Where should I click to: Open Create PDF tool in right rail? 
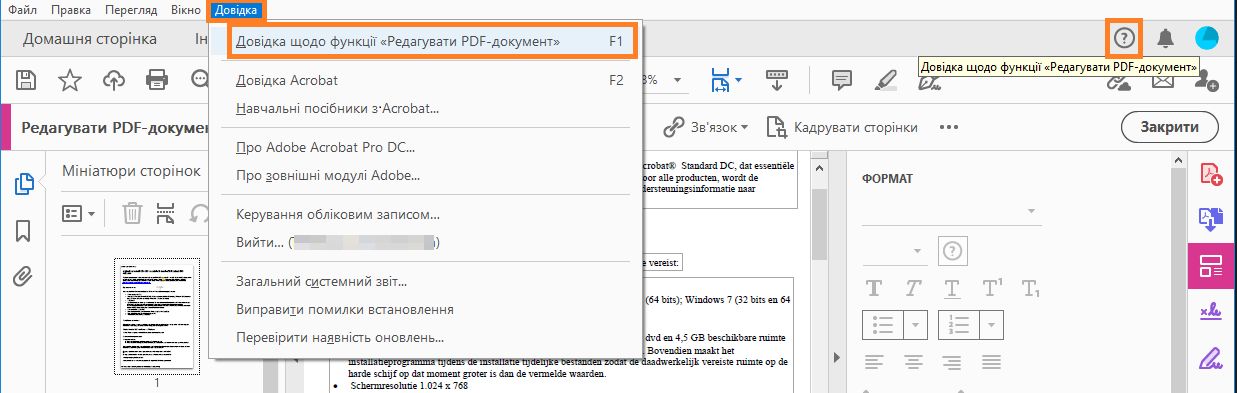pyautogui.click(x=1212, y=175)
